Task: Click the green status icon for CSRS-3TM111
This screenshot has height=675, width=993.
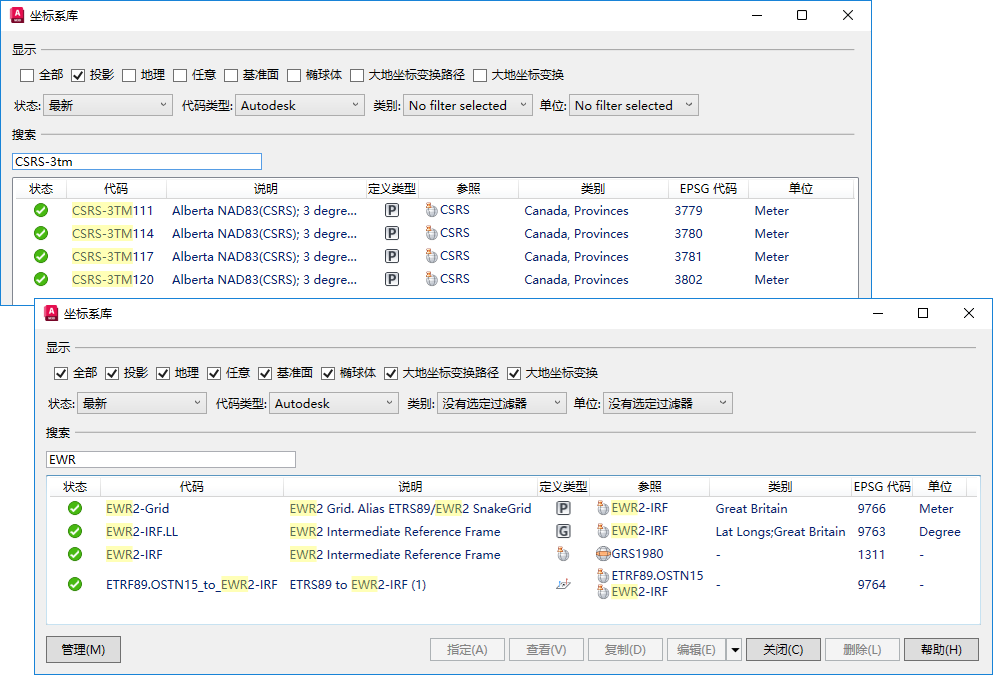Action: 41,210
